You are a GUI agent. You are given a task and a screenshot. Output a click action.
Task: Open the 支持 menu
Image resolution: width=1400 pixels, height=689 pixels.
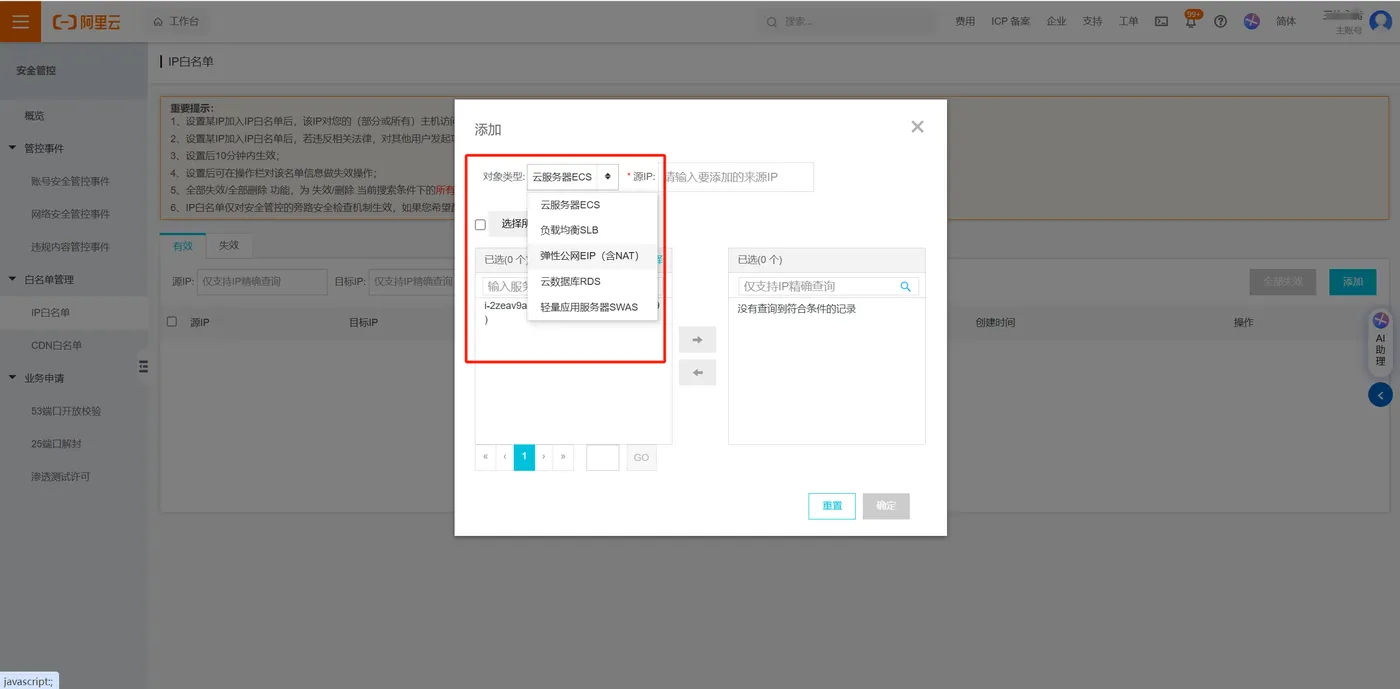tap(1092, 21)
